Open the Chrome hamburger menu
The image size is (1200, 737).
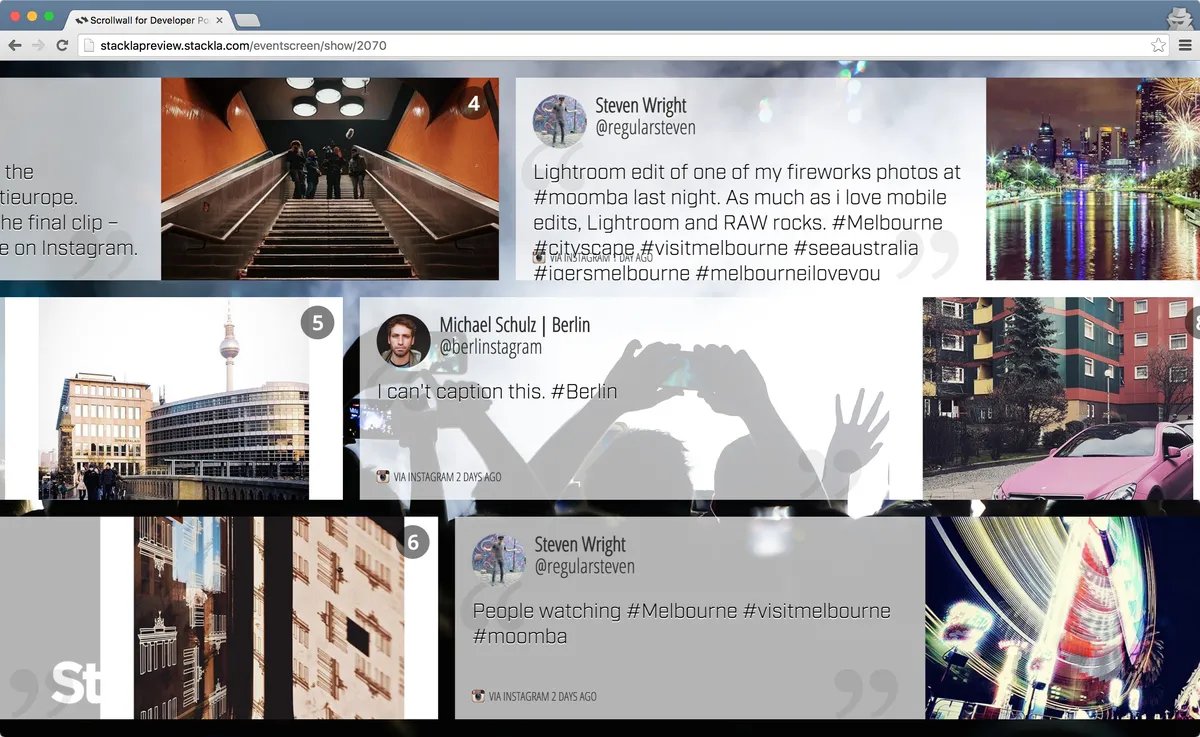point(1187,45)
